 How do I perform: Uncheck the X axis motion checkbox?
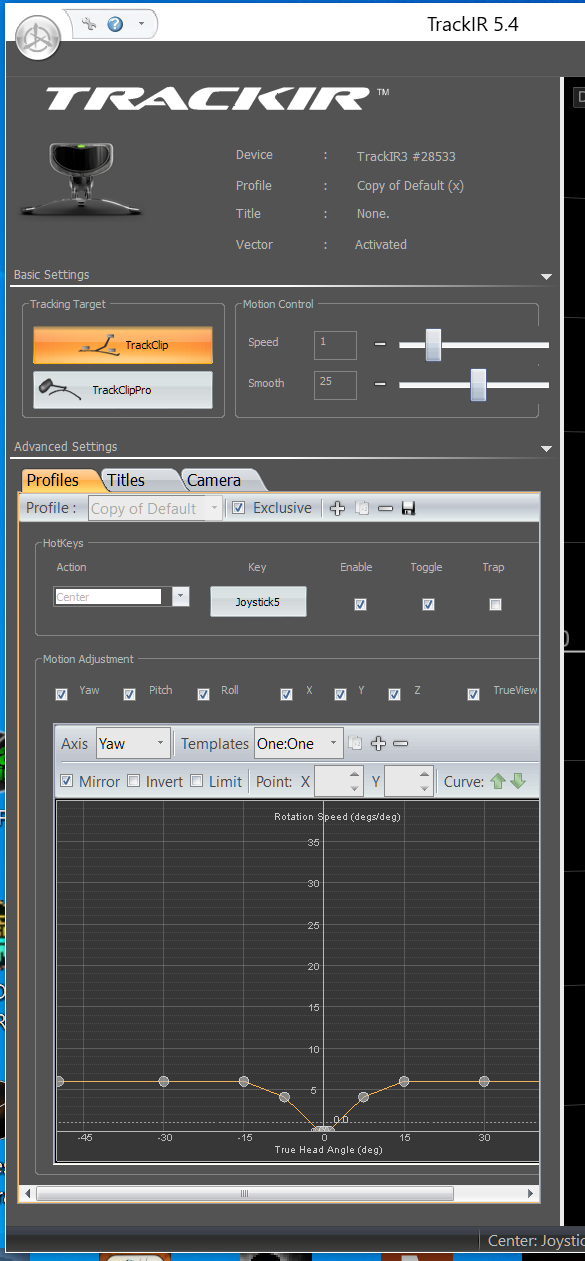287,694
